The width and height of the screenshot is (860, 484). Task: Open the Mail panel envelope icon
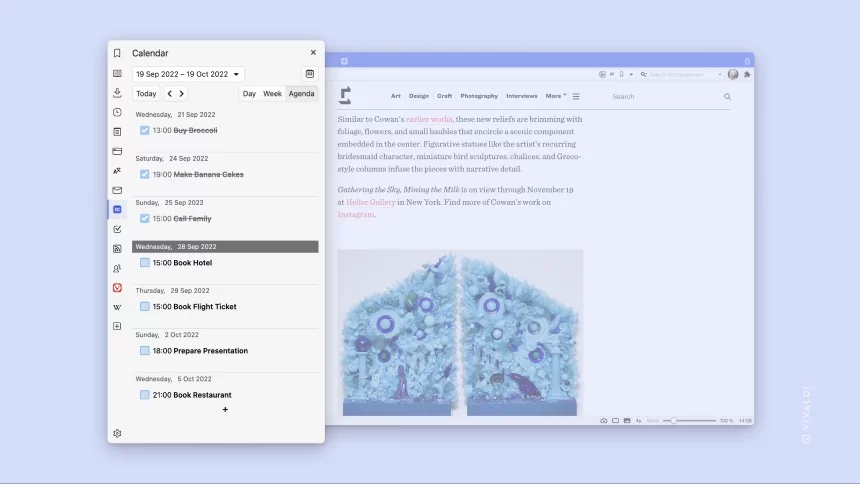117,190
